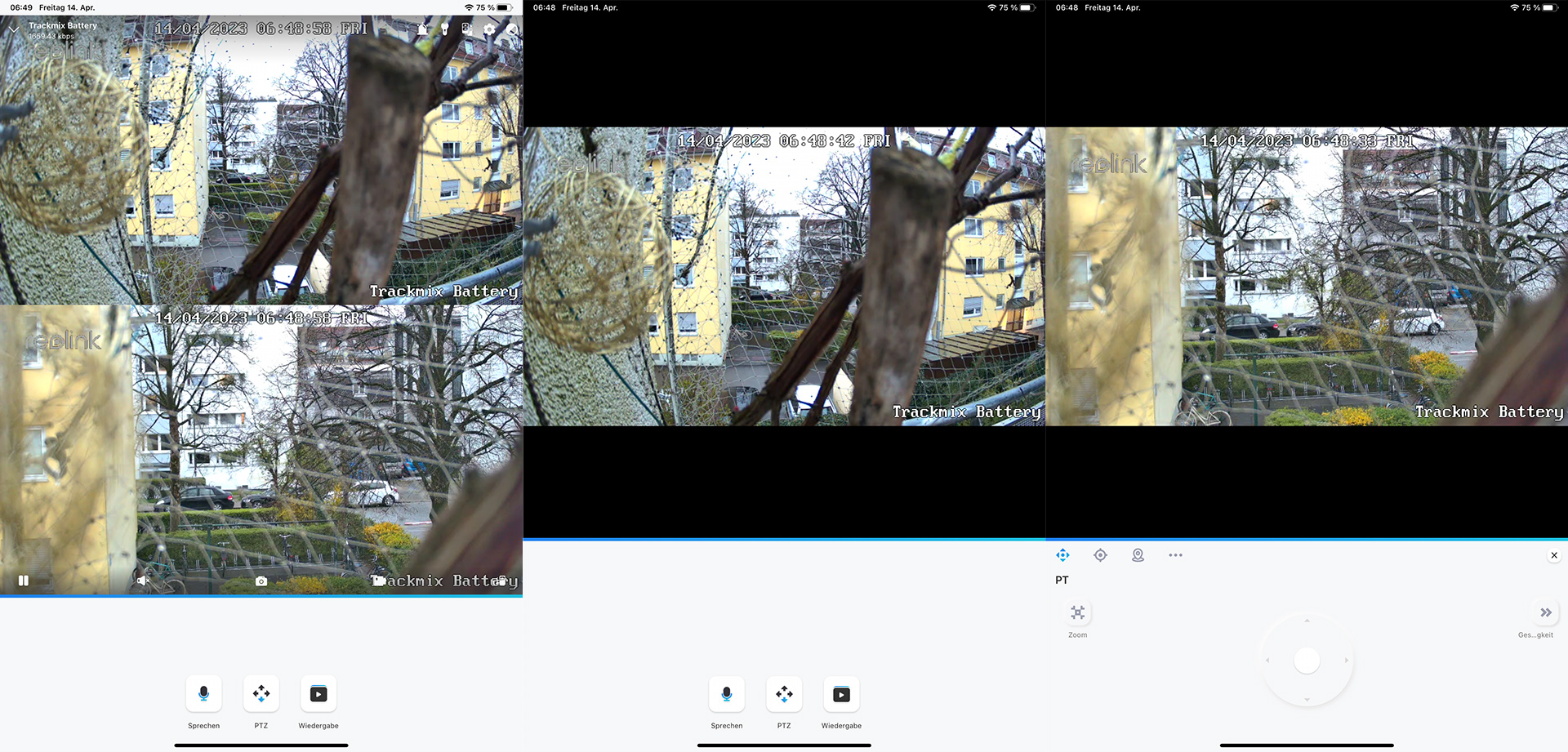The height and width of the screenshot is (752, 1568).
Task: Take a snapshot with camera icon
Action: coord(261,581)
